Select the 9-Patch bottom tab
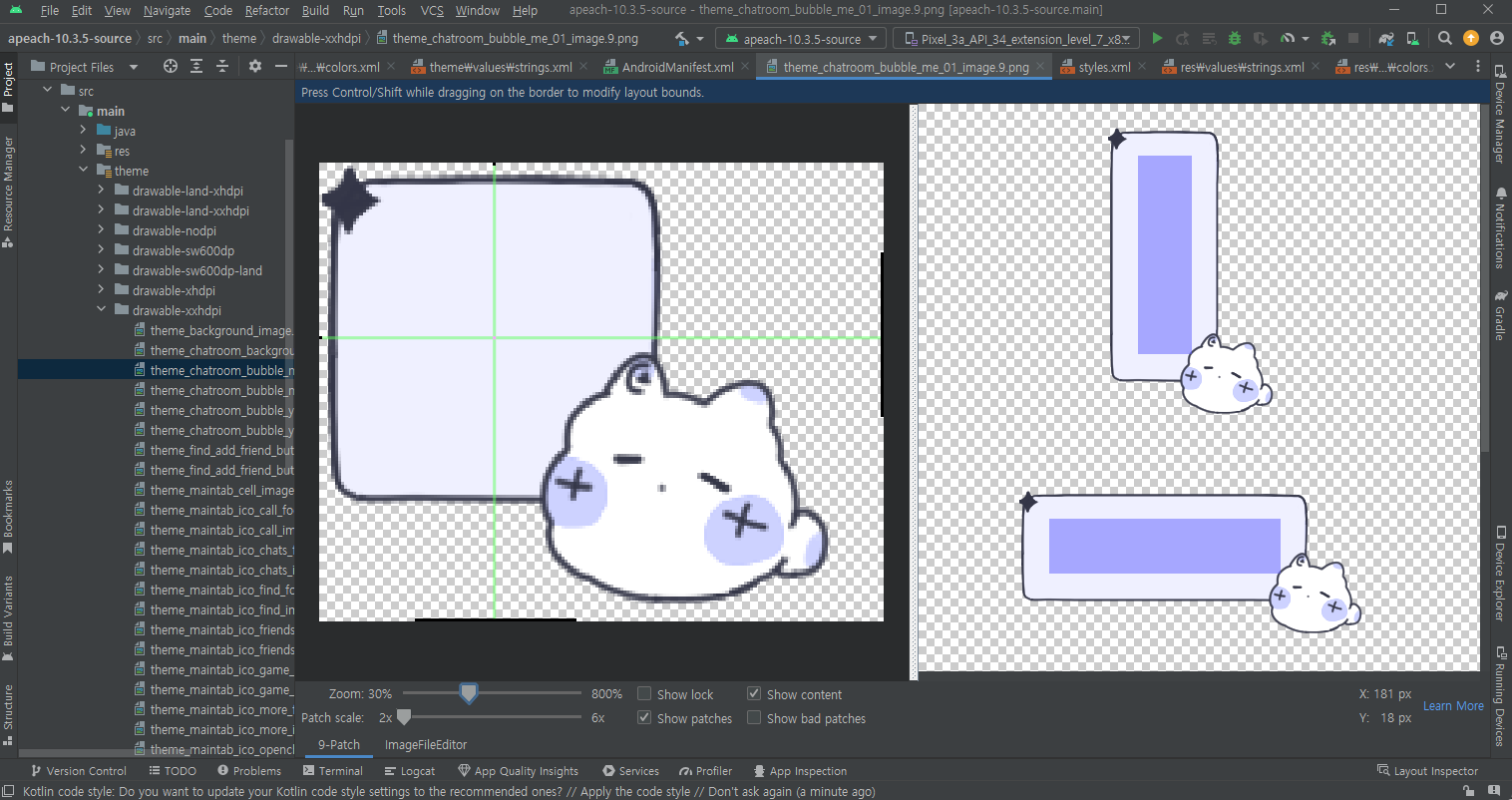Image resolution: width=1512 pixels, height=800 pixels. (339, 744)
